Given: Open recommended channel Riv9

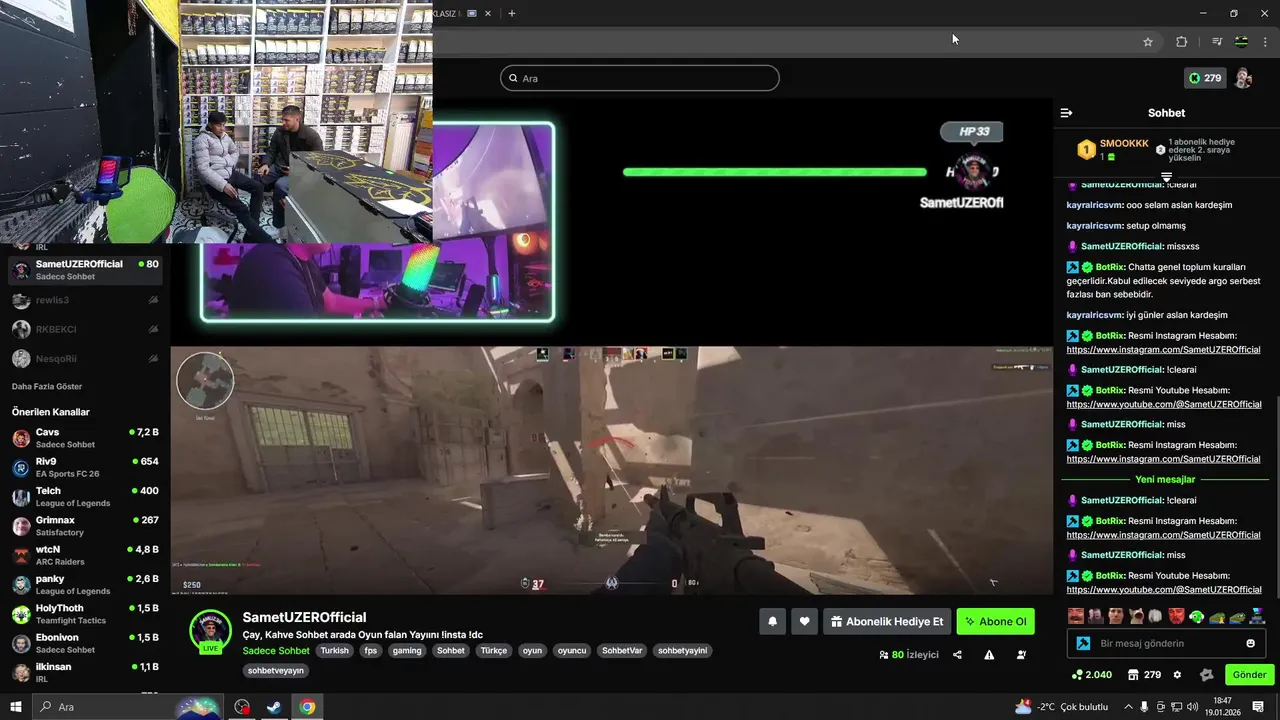Looking at the screenshot, I should (x=85, y=467).
